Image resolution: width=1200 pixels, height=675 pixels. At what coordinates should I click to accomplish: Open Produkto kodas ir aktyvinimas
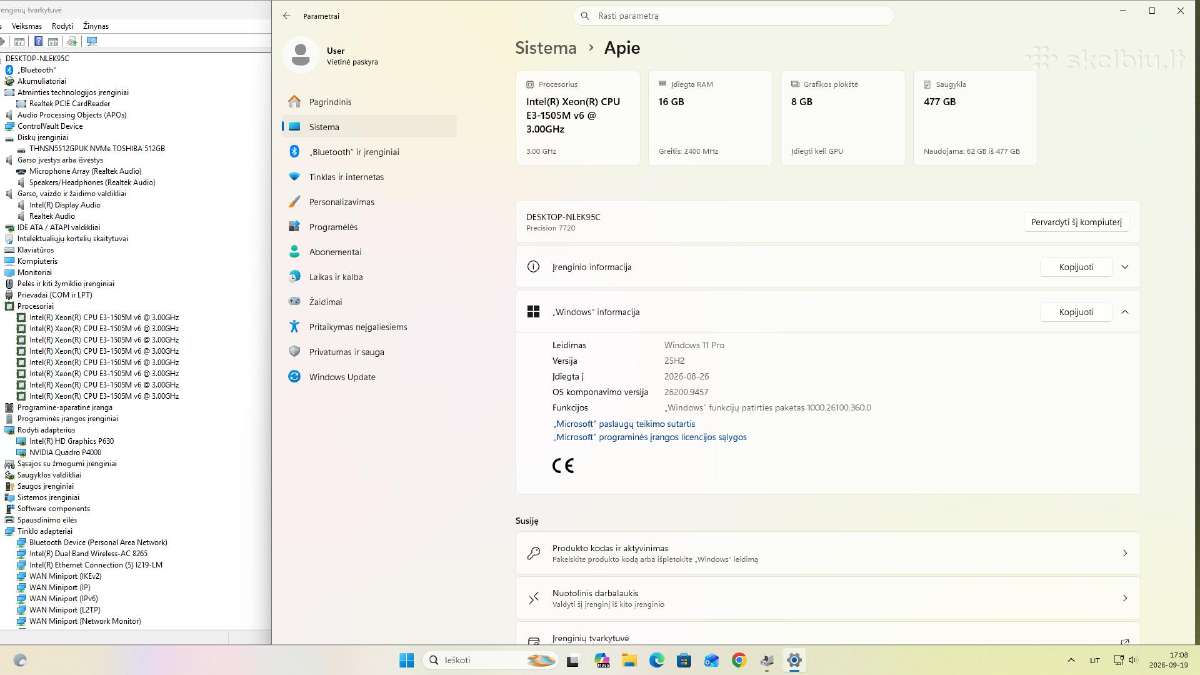(x=828, y=553)
